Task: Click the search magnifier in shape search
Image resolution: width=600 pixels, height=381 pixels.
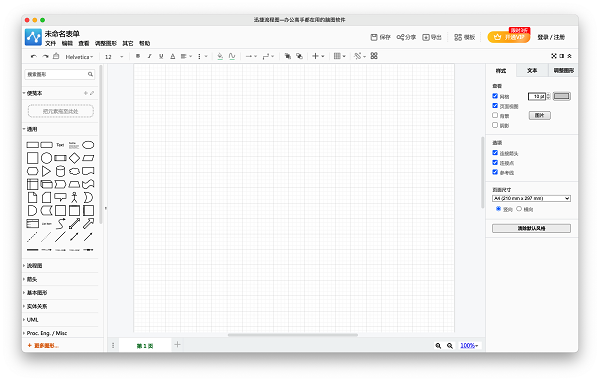Action: coord(90,74)
